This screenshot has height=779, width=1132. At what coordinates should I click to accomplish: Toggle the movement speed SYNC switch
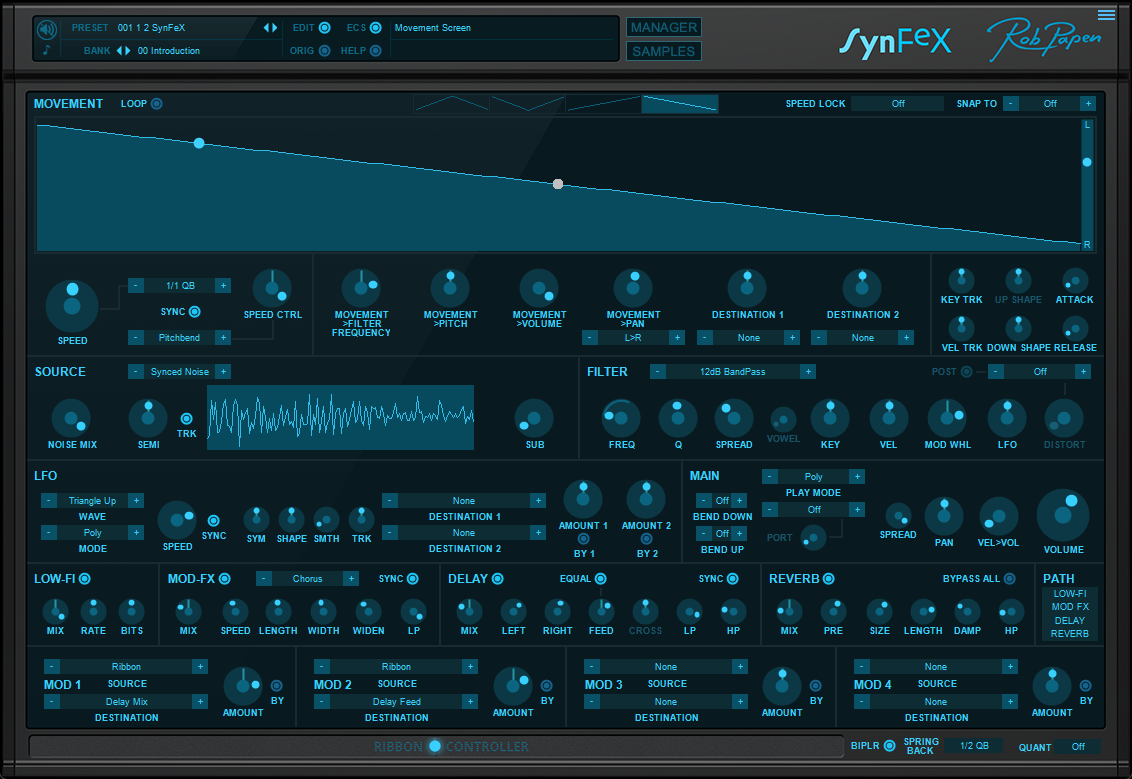pos(195,312)
